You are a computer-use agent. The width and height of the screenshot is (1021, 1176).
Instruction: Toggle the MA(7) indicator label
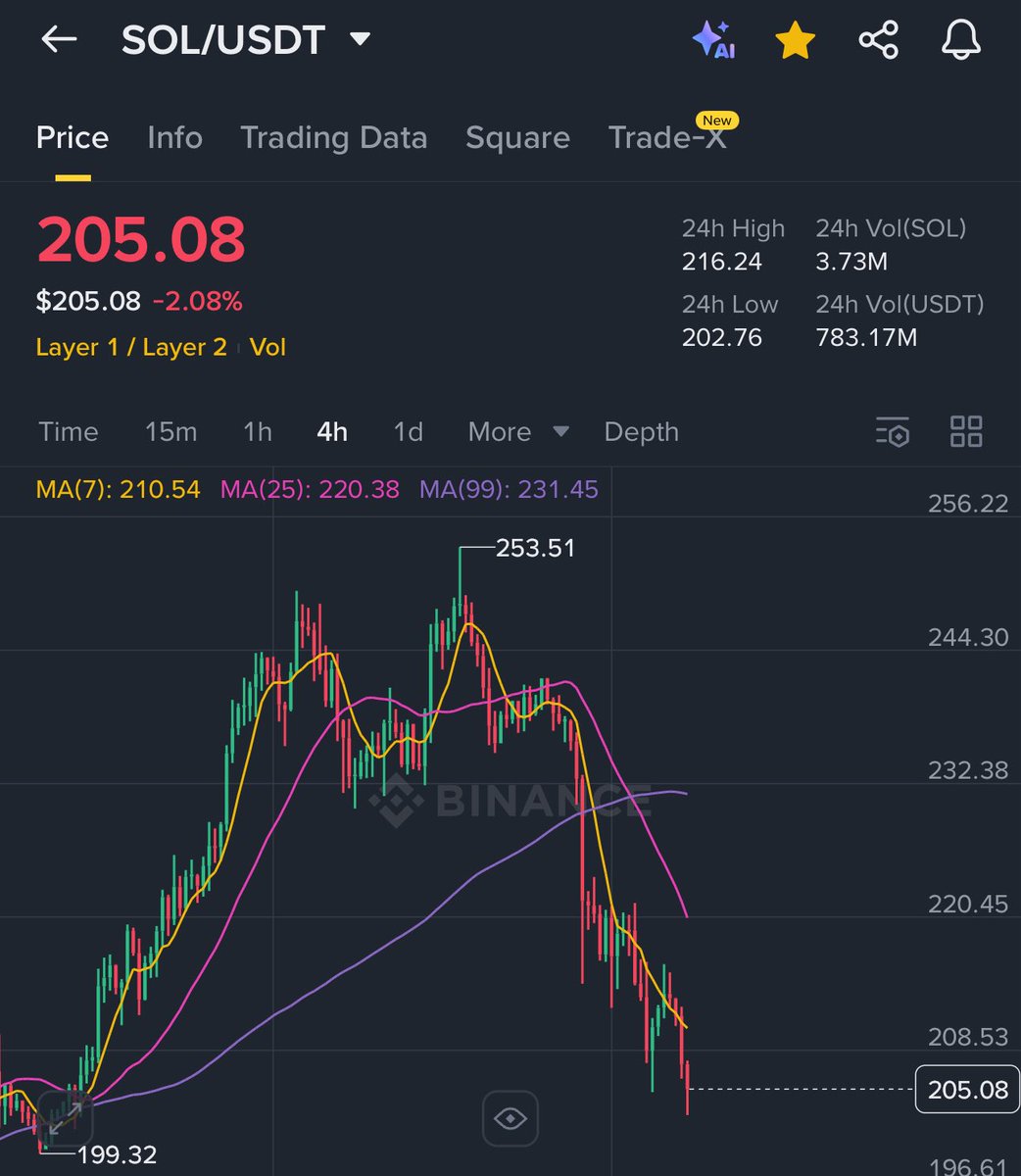point(120,489)
